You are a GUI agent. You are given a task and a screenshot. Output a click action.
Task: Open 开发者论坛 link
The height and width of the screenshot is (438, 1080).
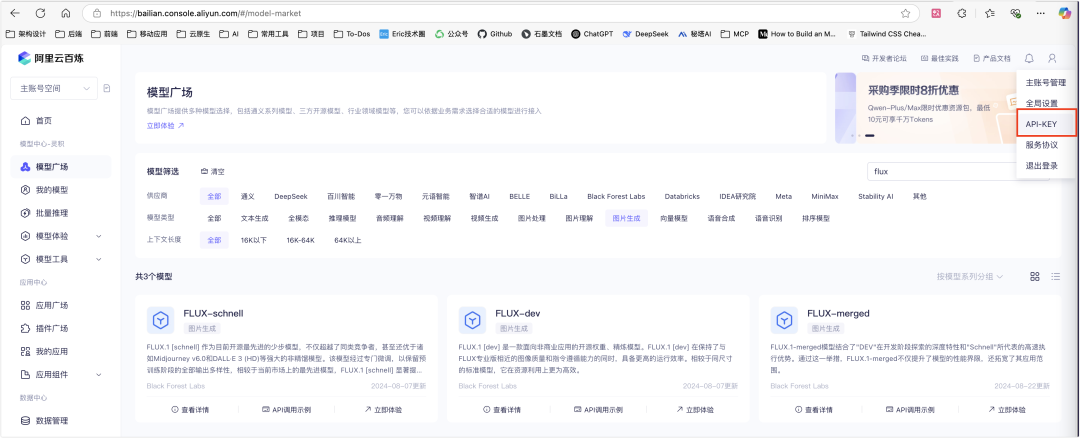pyautogui.click(x=884, y=59)
